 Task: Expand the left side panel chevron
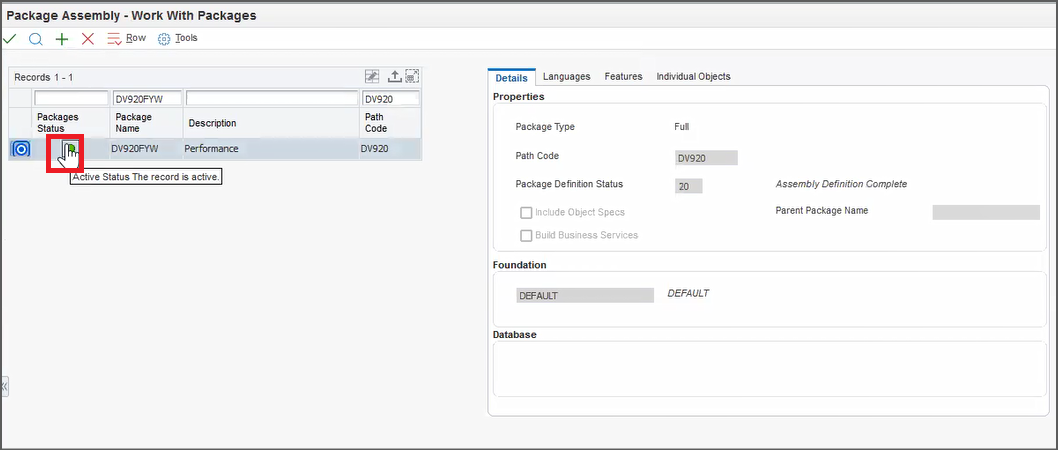pyautogui.click(x=4, y=387)
